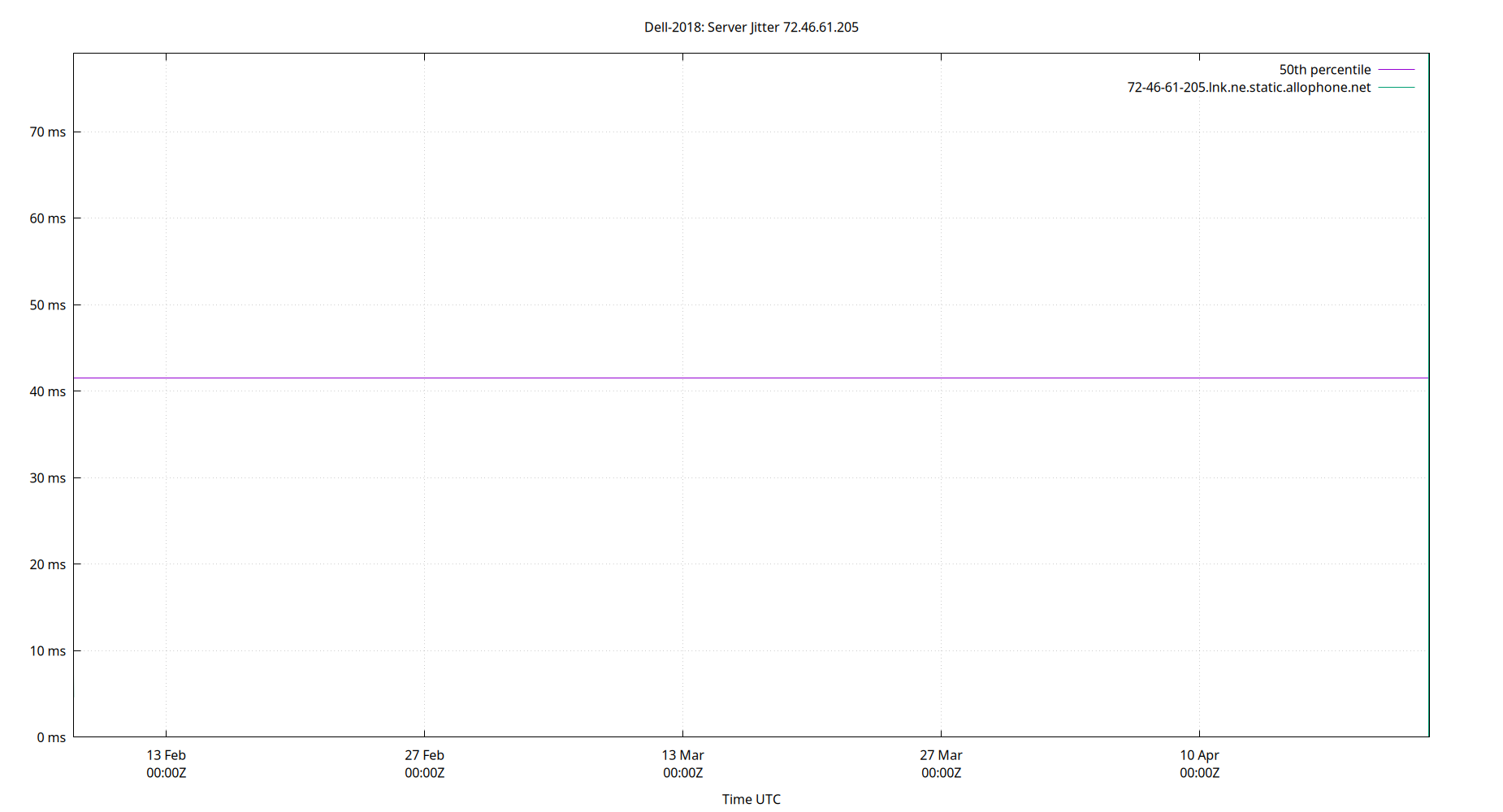
Task: Click the purple 50th percentile legend line
Action: (x=1396, y=70)
